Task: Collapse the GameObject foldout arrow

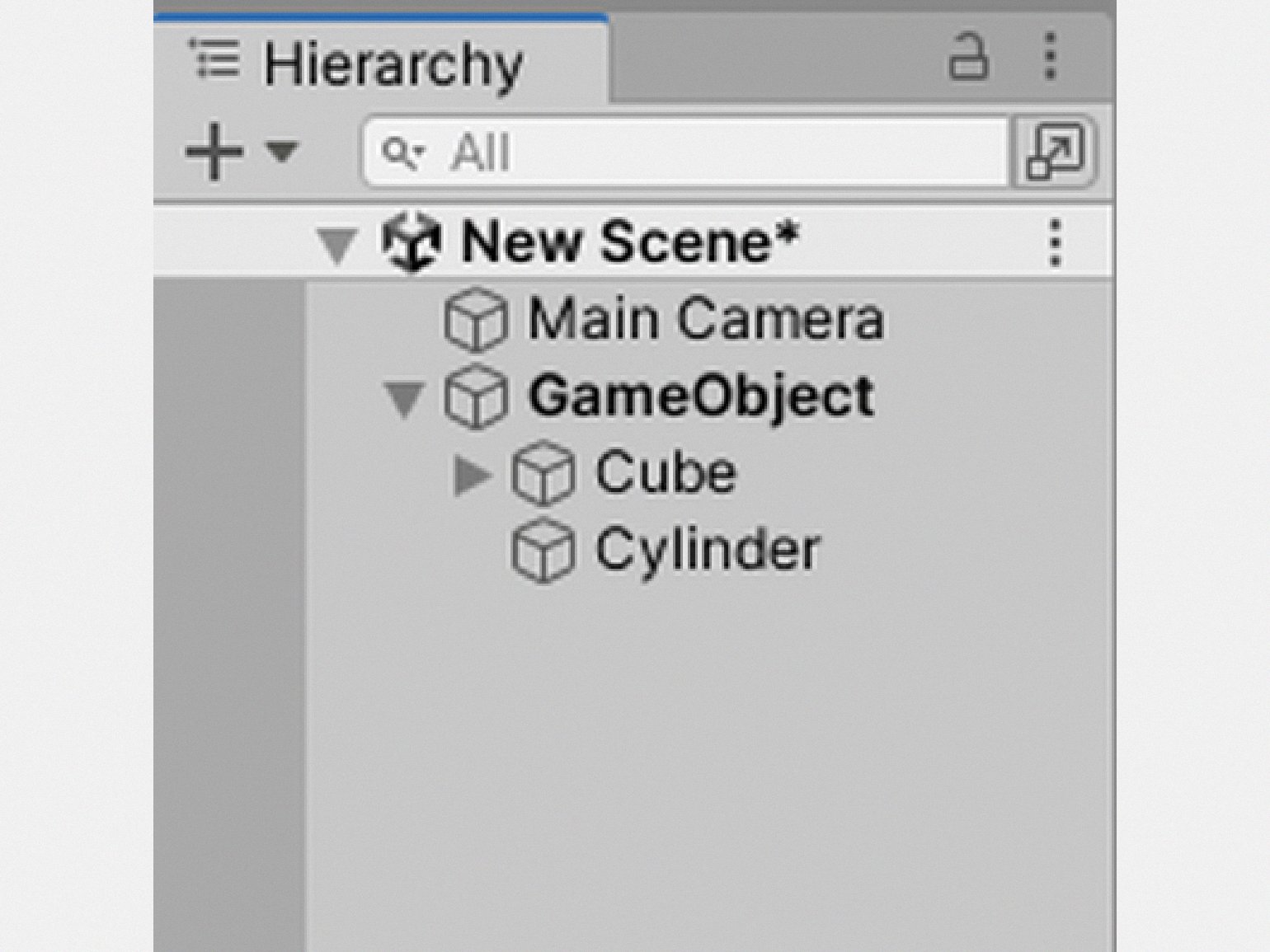Action: click(x=404, y=398)
